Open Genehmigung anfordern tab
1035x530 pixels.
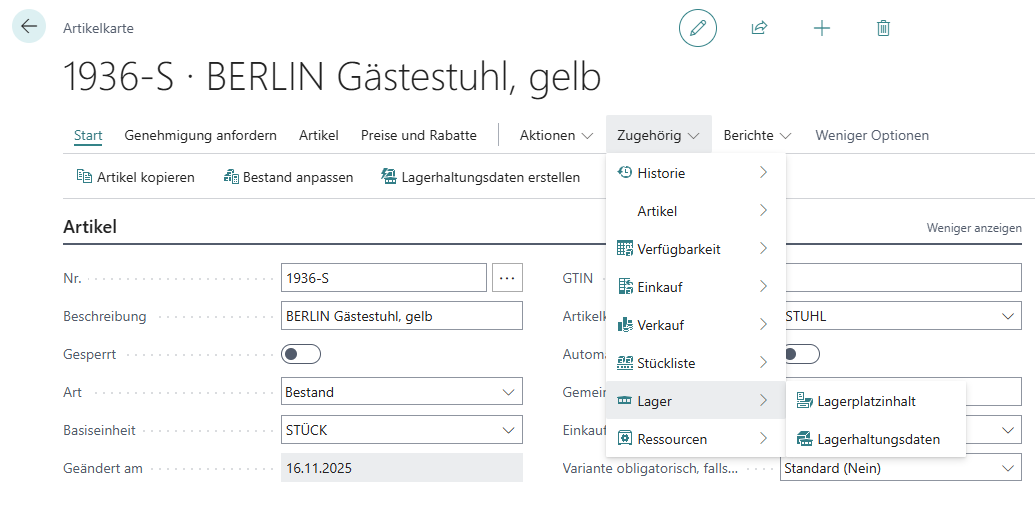(x=201, y=135)
